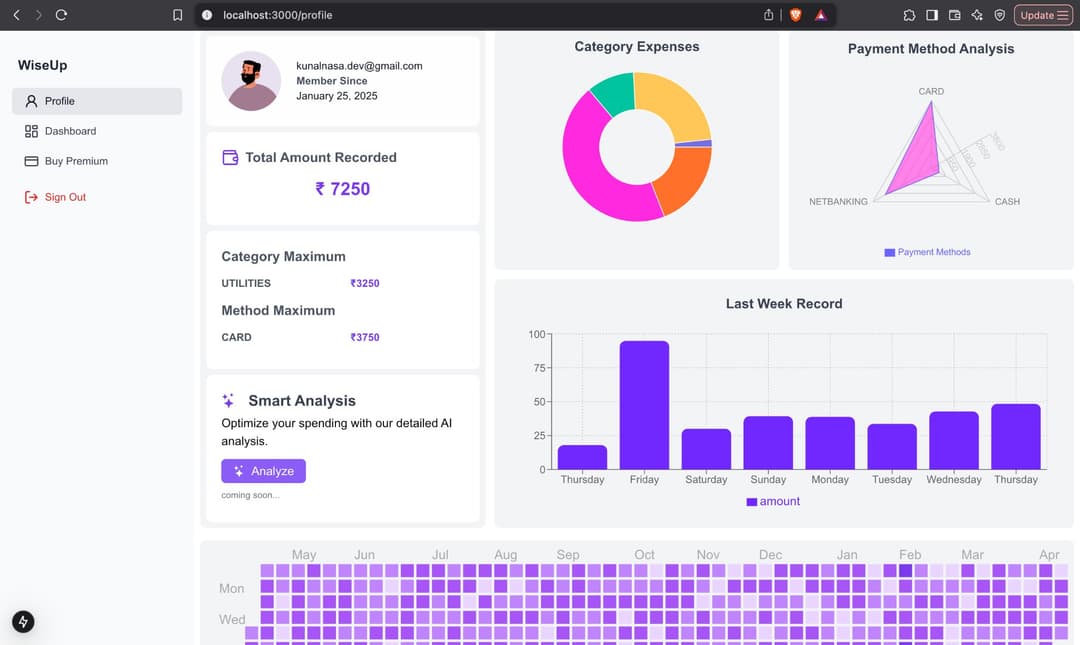Click the lightning bolt dev tools badge
Screen dimensions: 1080x645
coord(23,621)
